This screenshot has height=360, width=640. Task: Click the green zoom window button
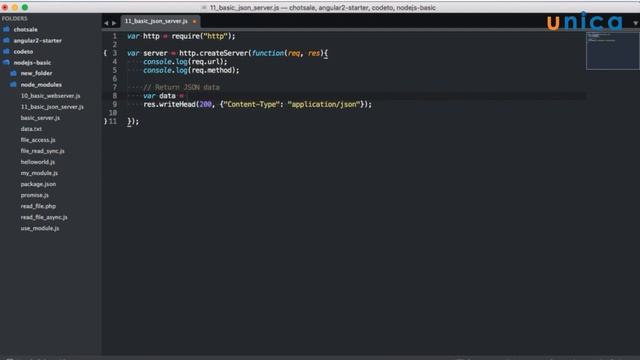[25, 7]
